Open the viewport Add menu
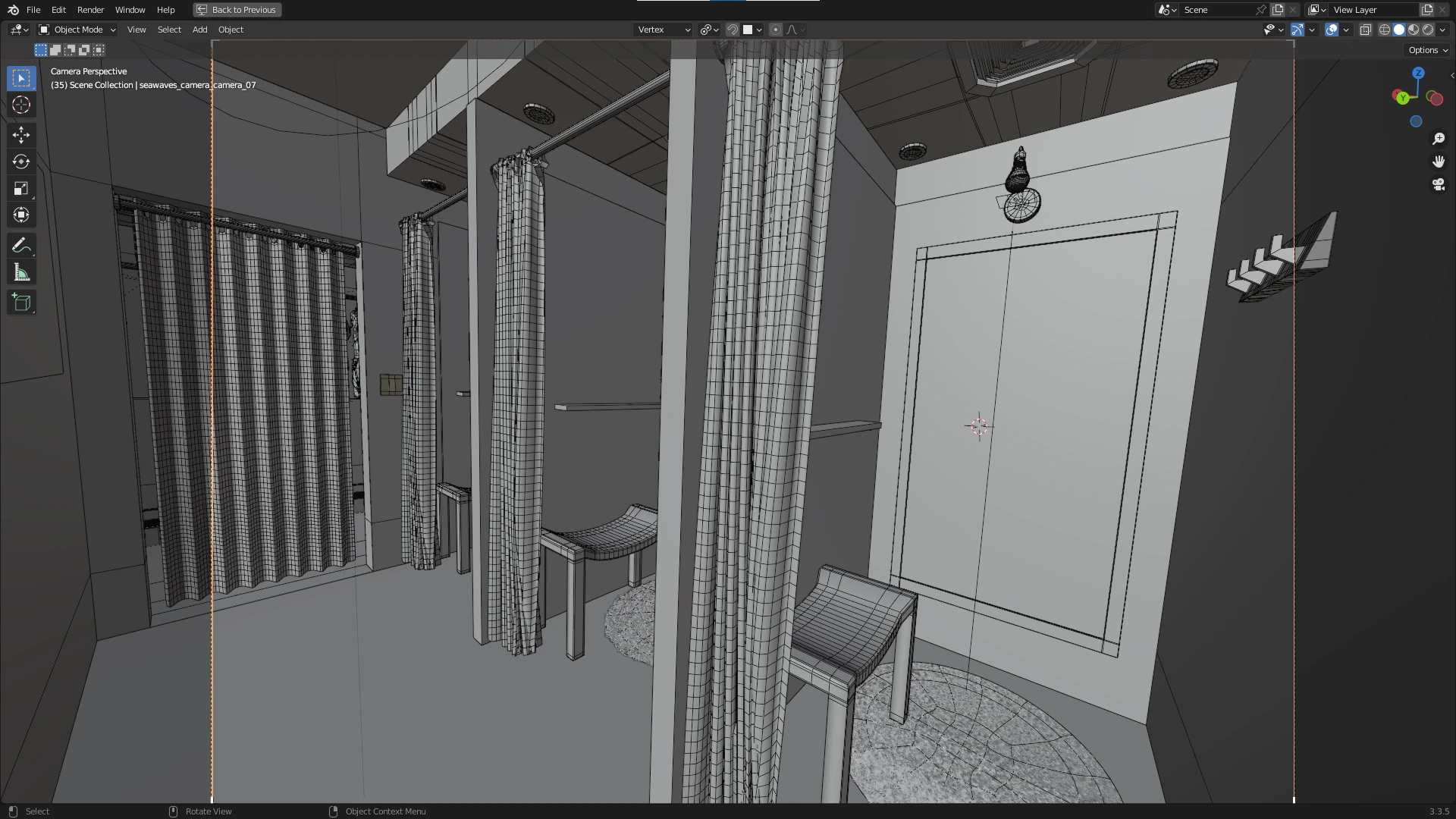This screenshot has height=819, width=1456. 199,30
